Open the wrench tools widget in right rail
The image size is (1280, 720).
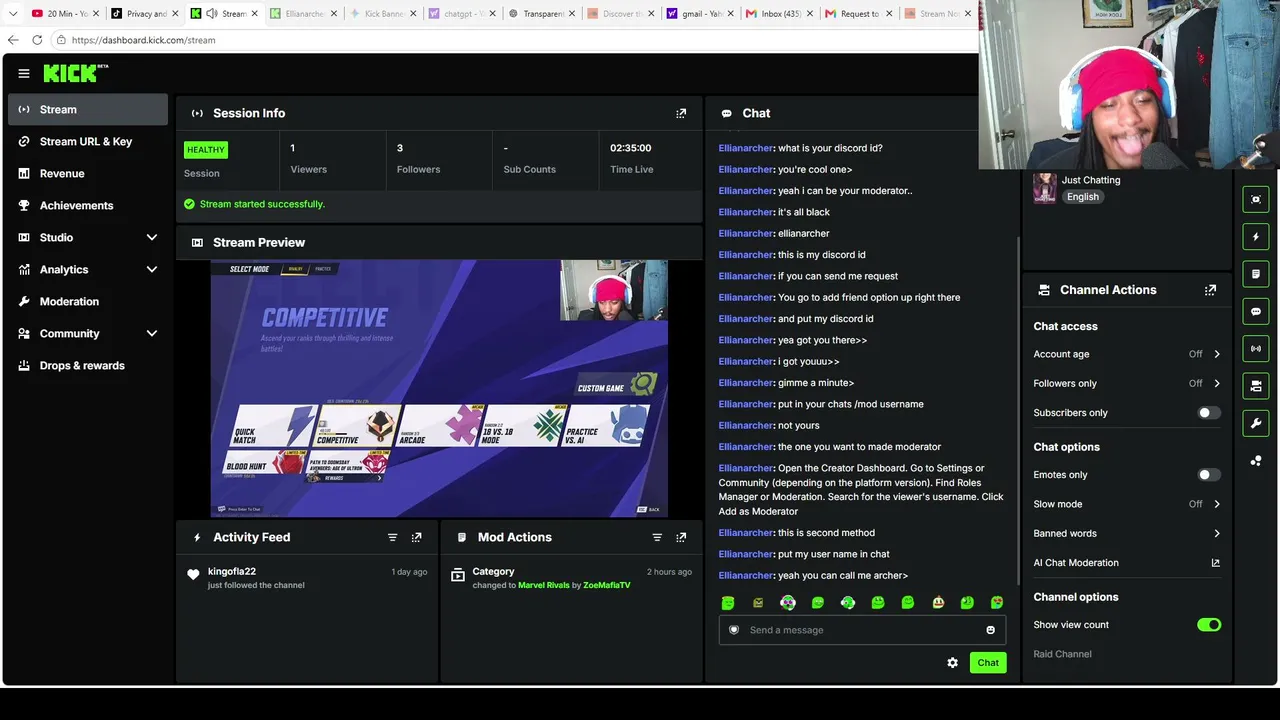[x=1256, y=423]
